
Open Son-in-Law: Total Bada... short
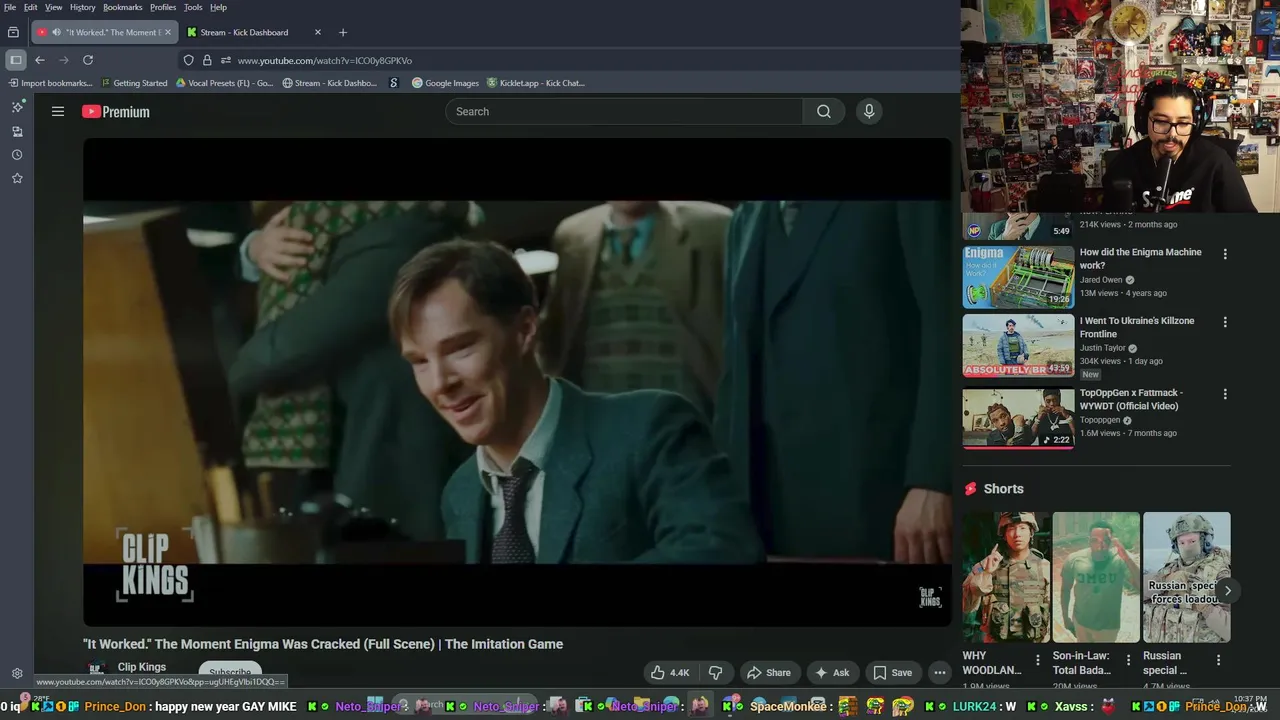click(x=1096, y=577)
